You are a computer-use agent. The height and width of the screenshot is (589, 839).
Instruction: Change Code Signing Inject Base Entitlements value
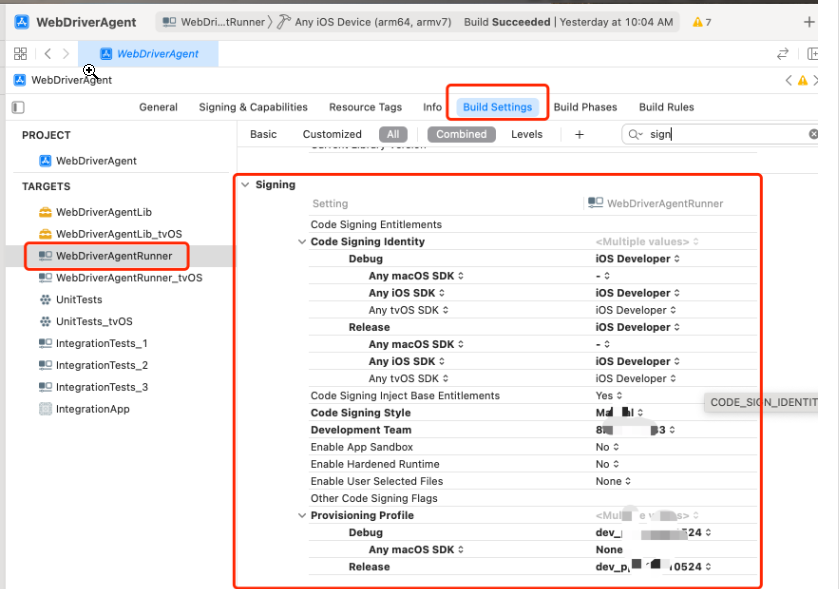tap(609, 396)
